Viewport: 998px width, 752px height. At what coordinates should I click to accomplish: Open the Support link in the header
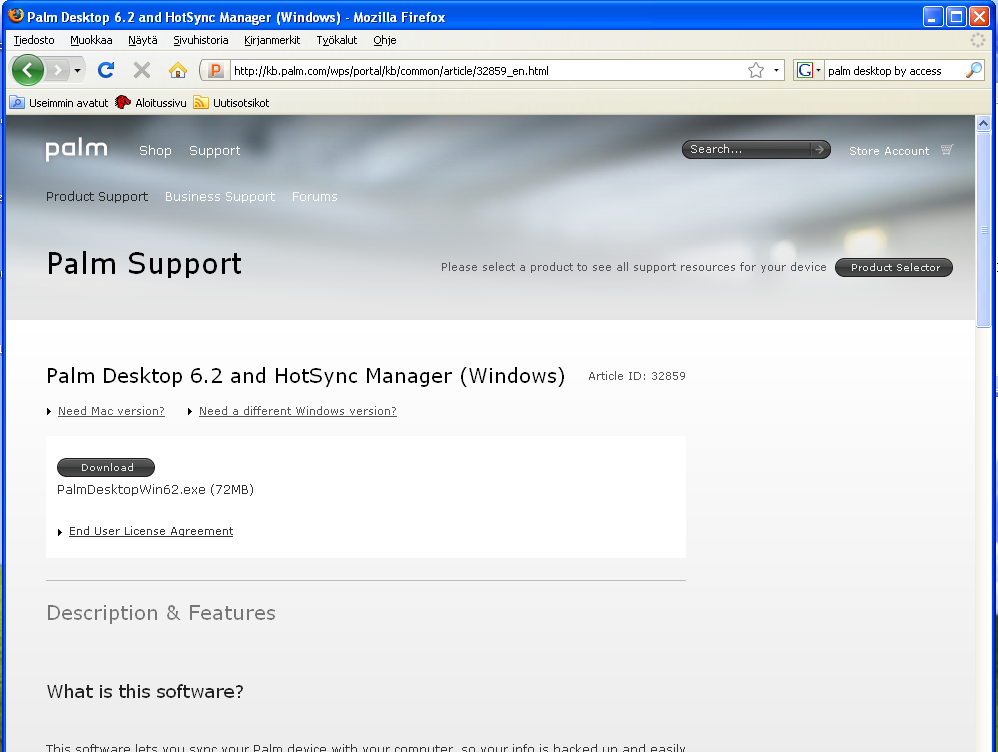click(x=214, y=151)
